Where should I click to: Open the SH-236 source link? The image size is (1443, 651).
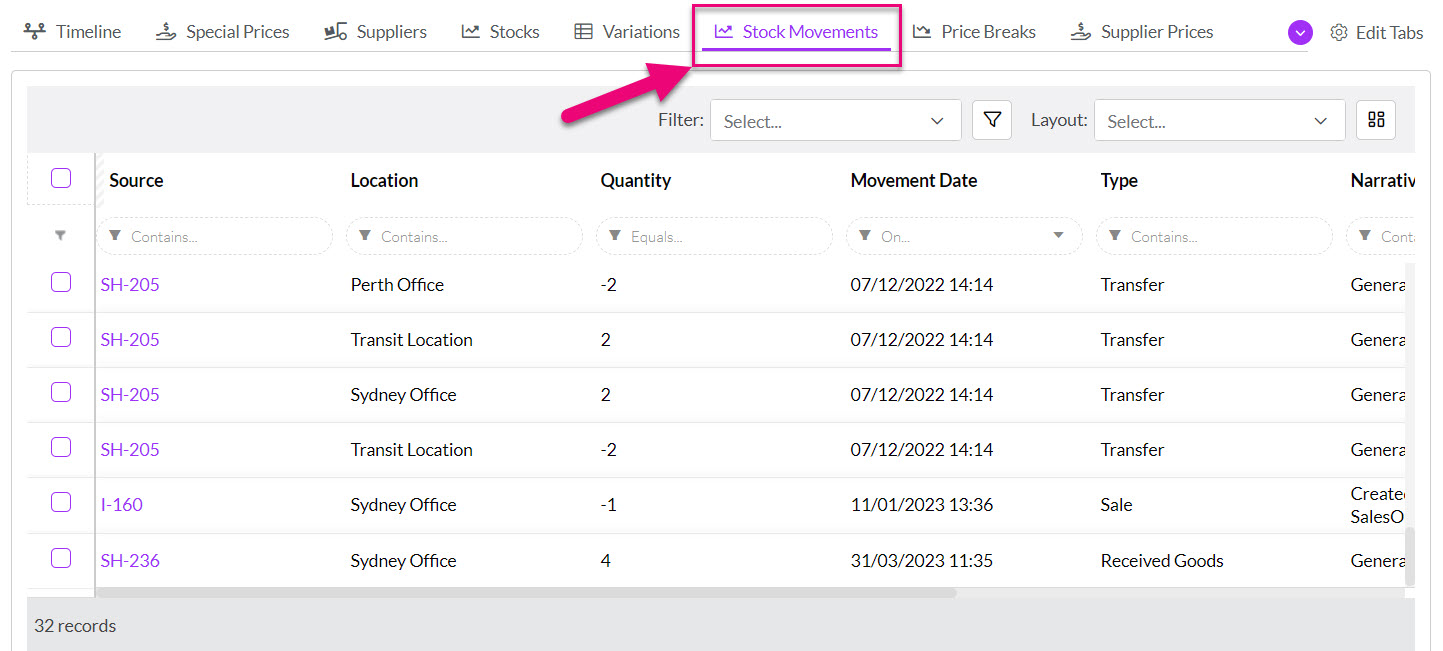coord(130,560)
